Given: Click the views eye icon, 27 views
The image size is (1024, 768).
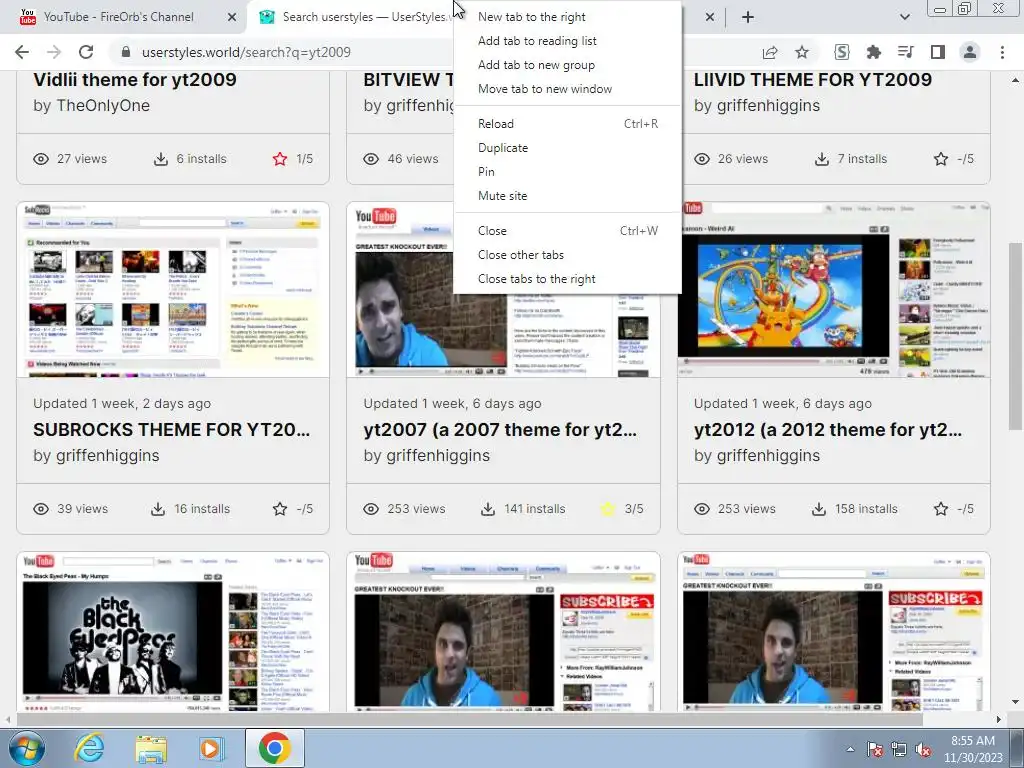Looking at the screenshot, I should (41, 159).
